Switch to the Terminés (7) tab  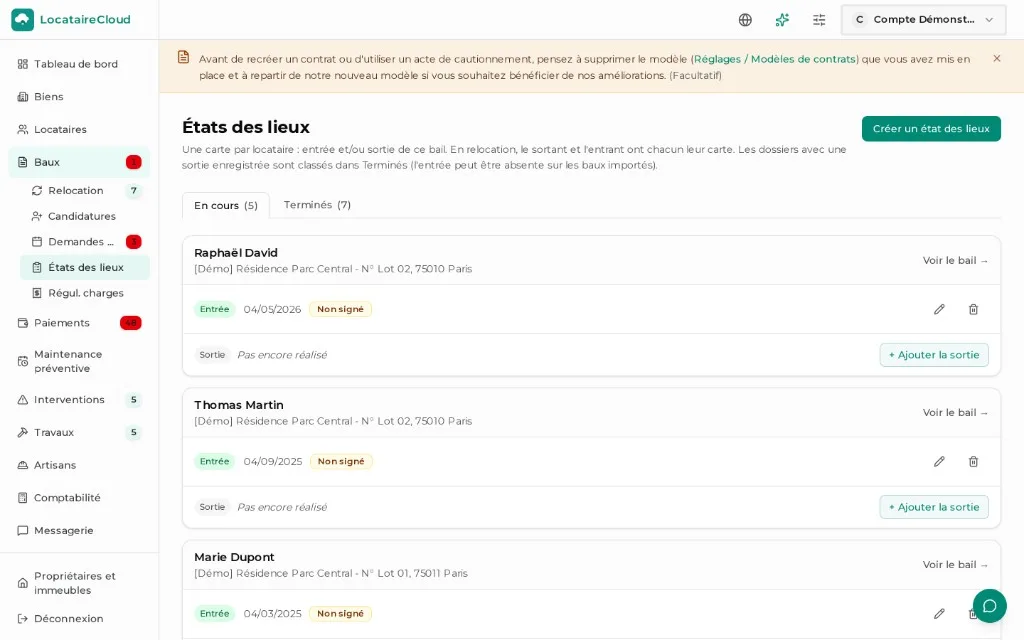317,205
